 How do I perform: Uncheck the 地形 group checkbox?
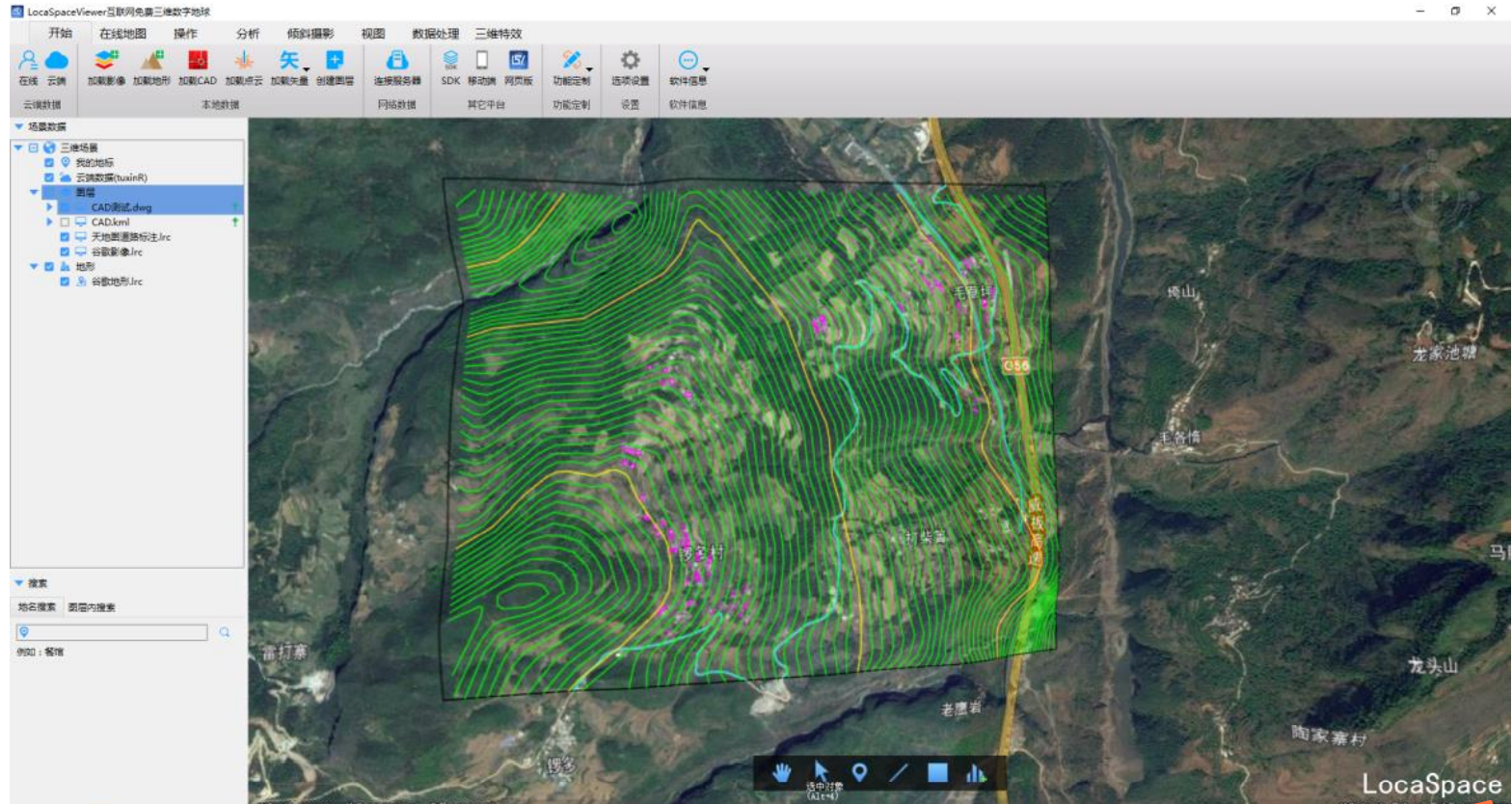49,267
